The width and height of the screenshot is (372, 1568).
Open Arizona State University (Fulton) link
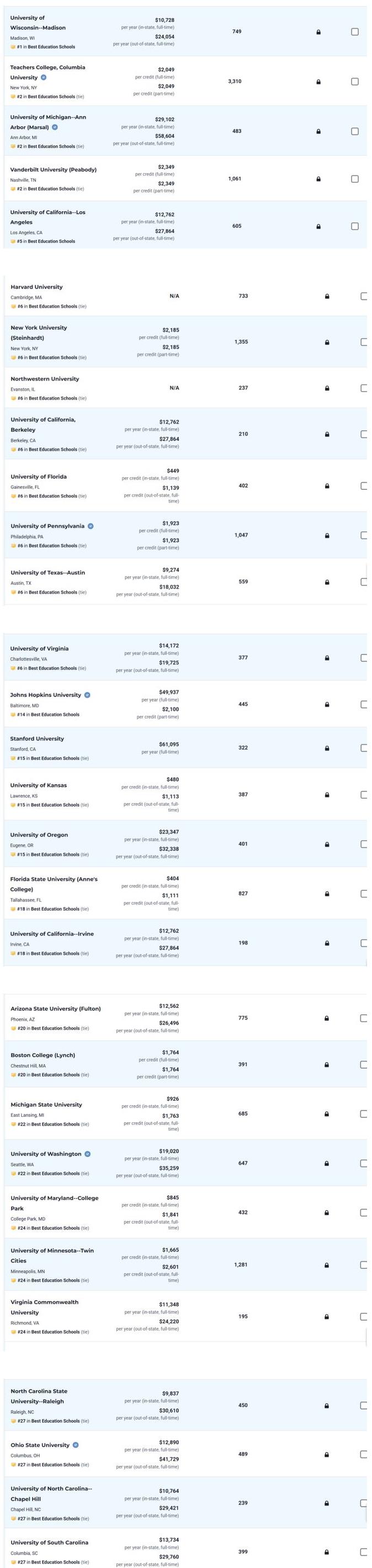click(56, 1009)
